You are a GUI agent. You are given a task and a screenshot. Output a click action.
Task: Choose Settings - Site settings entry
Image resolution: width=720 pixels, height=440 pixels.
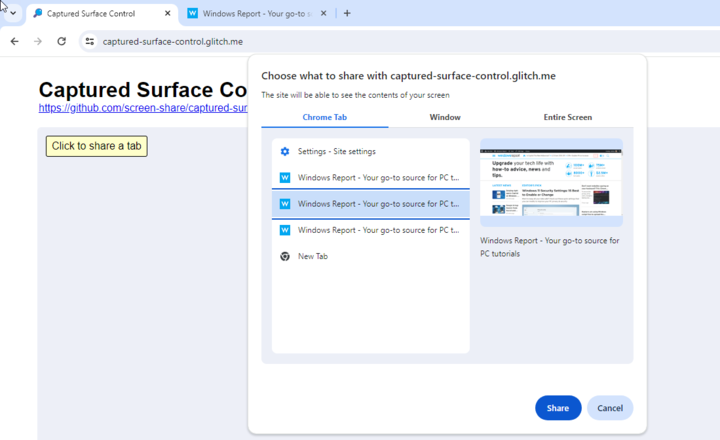371,152
